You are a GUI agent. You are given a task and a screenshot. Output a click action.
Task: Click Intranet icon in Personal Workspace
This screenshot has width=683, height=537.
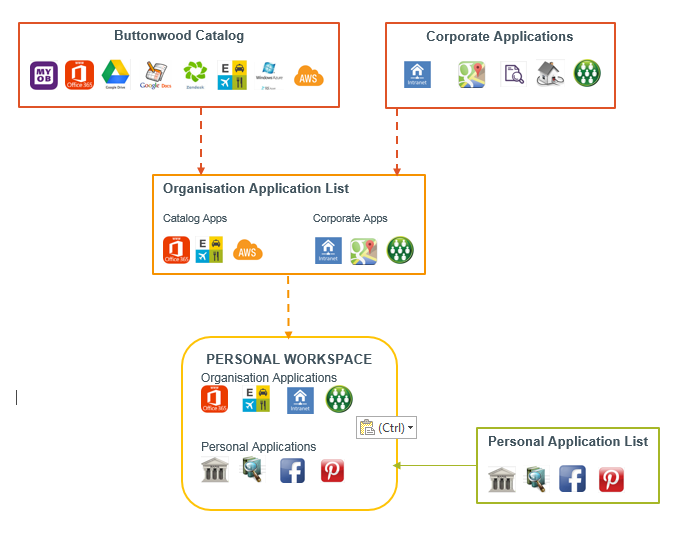click(300, 400)
